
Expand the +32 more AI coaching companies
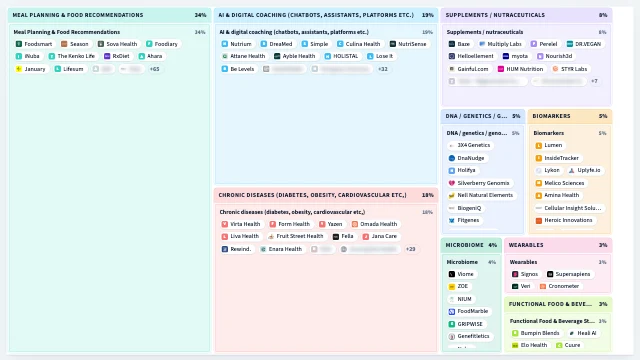pyautogui.click(x=383, y=69)
